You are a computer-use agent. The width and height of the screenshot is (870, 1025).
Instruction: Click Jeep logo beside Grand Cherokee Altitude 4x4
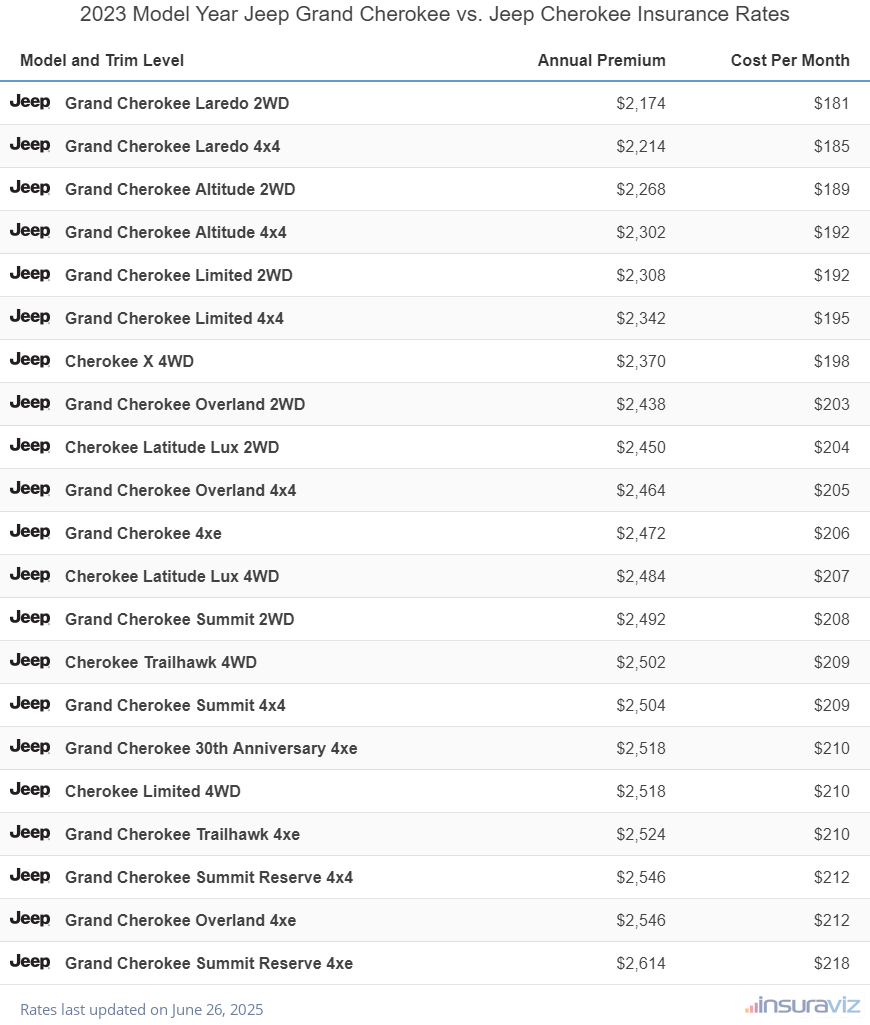30,231
